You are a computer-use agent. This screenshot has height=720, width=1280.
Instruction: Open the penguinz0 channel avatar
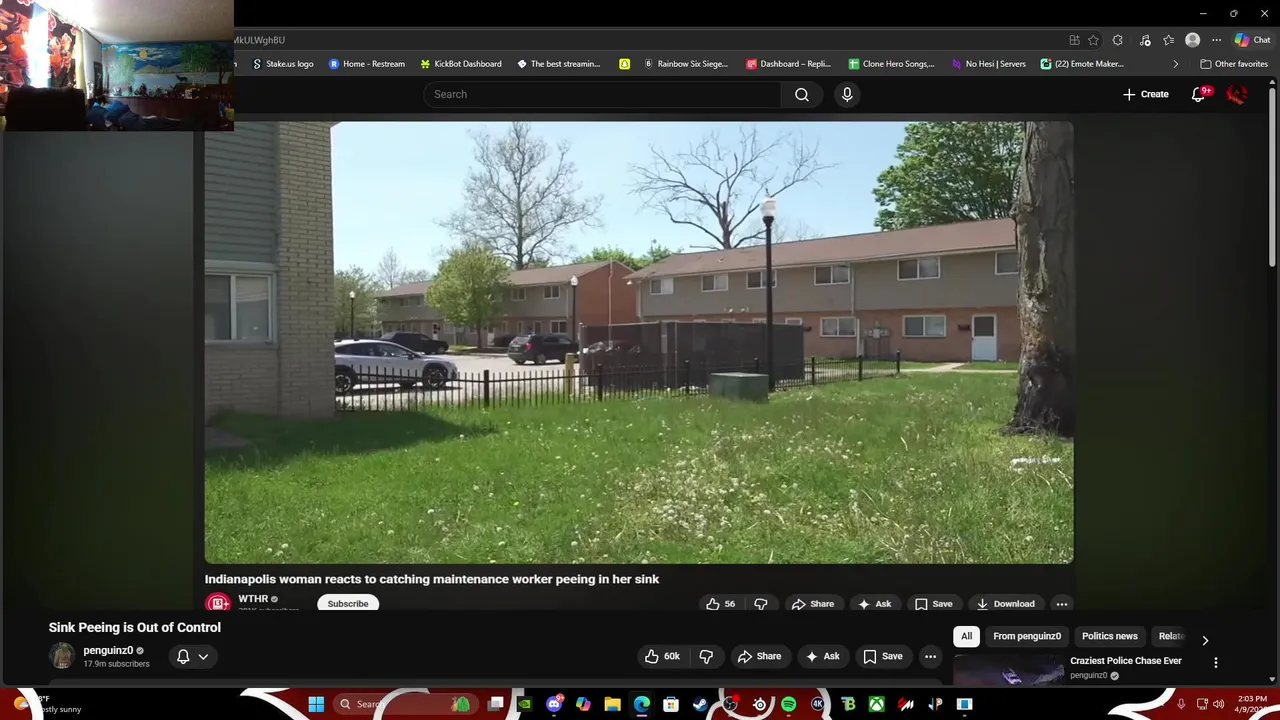point(62,656)
